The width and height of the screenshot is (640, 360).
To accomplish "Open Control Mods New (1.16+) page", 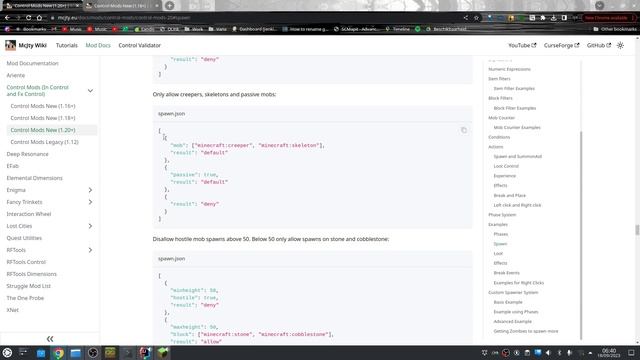I will pyautogui.click(x=43, y=106).
